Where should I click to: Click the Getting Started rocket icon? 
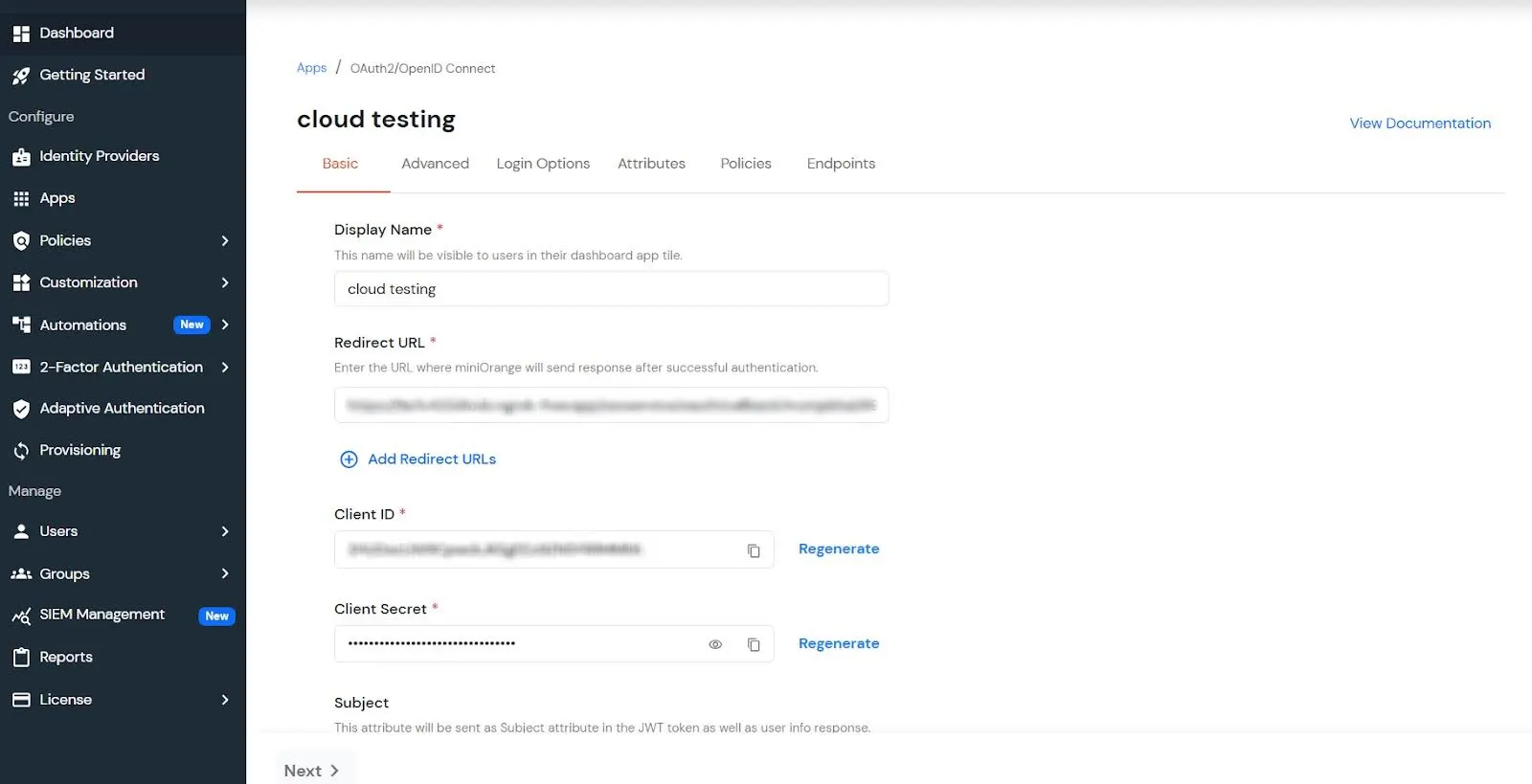[21, 76]
